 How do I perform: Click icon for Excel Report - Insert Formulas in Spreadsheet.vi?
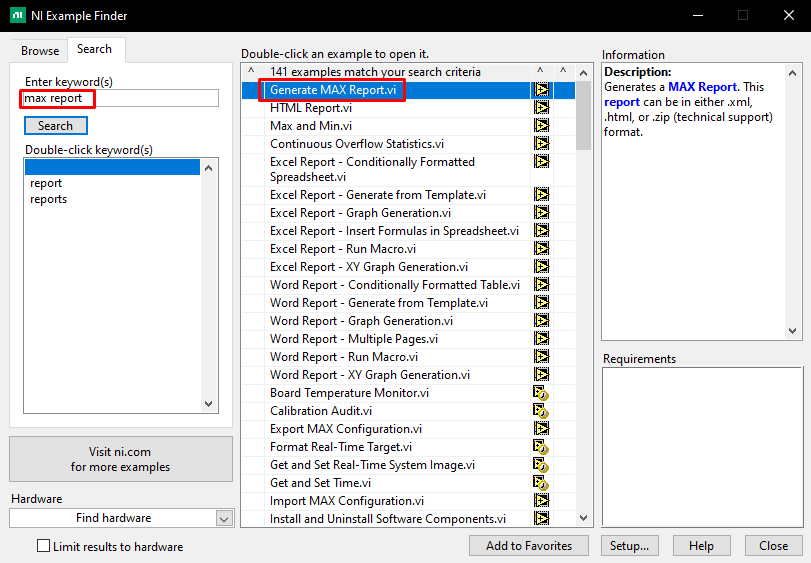(542, 231)
